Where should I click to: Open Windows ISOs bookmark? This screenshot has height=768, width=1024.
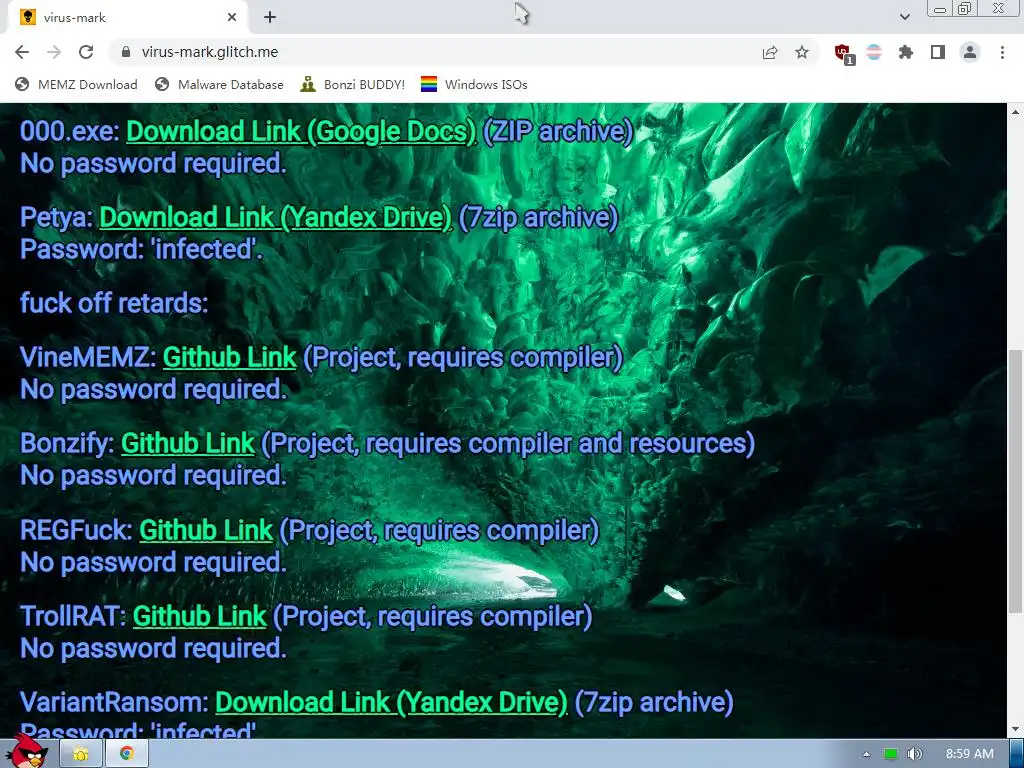[x=474, y=84]
